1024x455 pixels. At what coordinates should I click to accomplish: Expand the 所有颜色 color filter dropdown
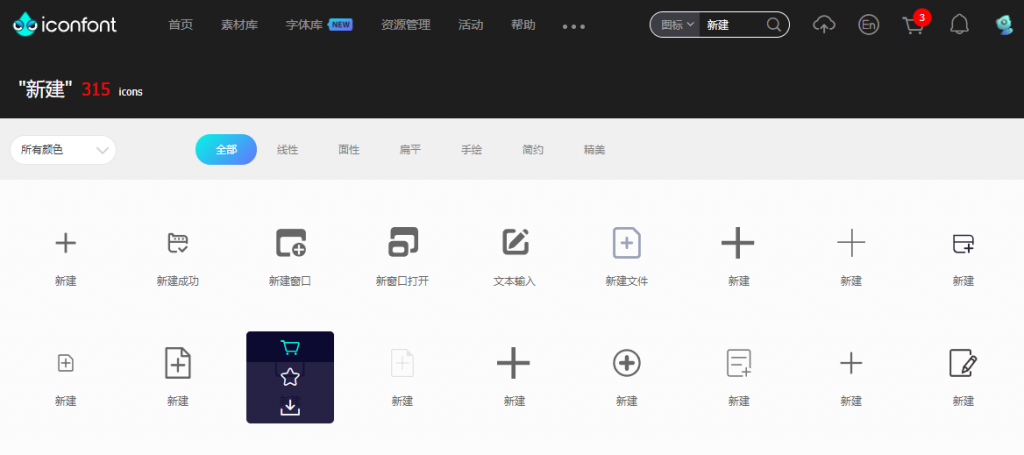(x=63, y=150)
